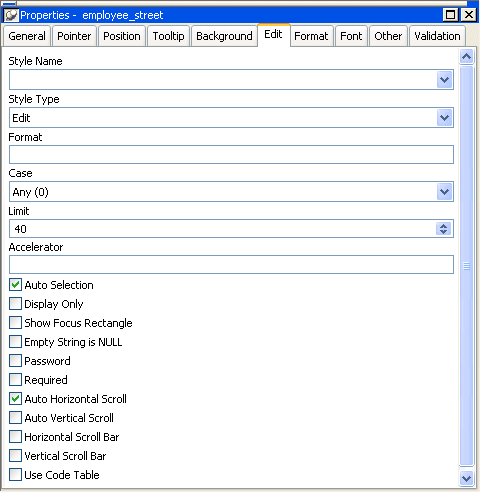Viewport: 481px width, 493px height.
Task: Open the Background tab
Action: pos(224,36)
